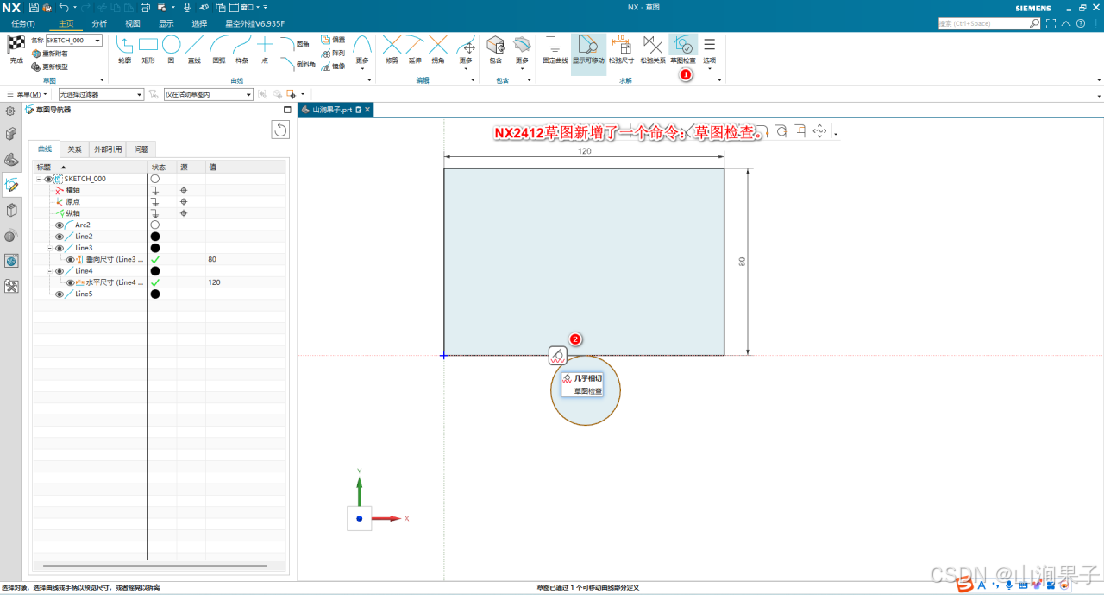Viewport: 1104px width, 595px height.
Task: Open the sketch name SKETCH_000 dropdown
Action: coord(98,41)
